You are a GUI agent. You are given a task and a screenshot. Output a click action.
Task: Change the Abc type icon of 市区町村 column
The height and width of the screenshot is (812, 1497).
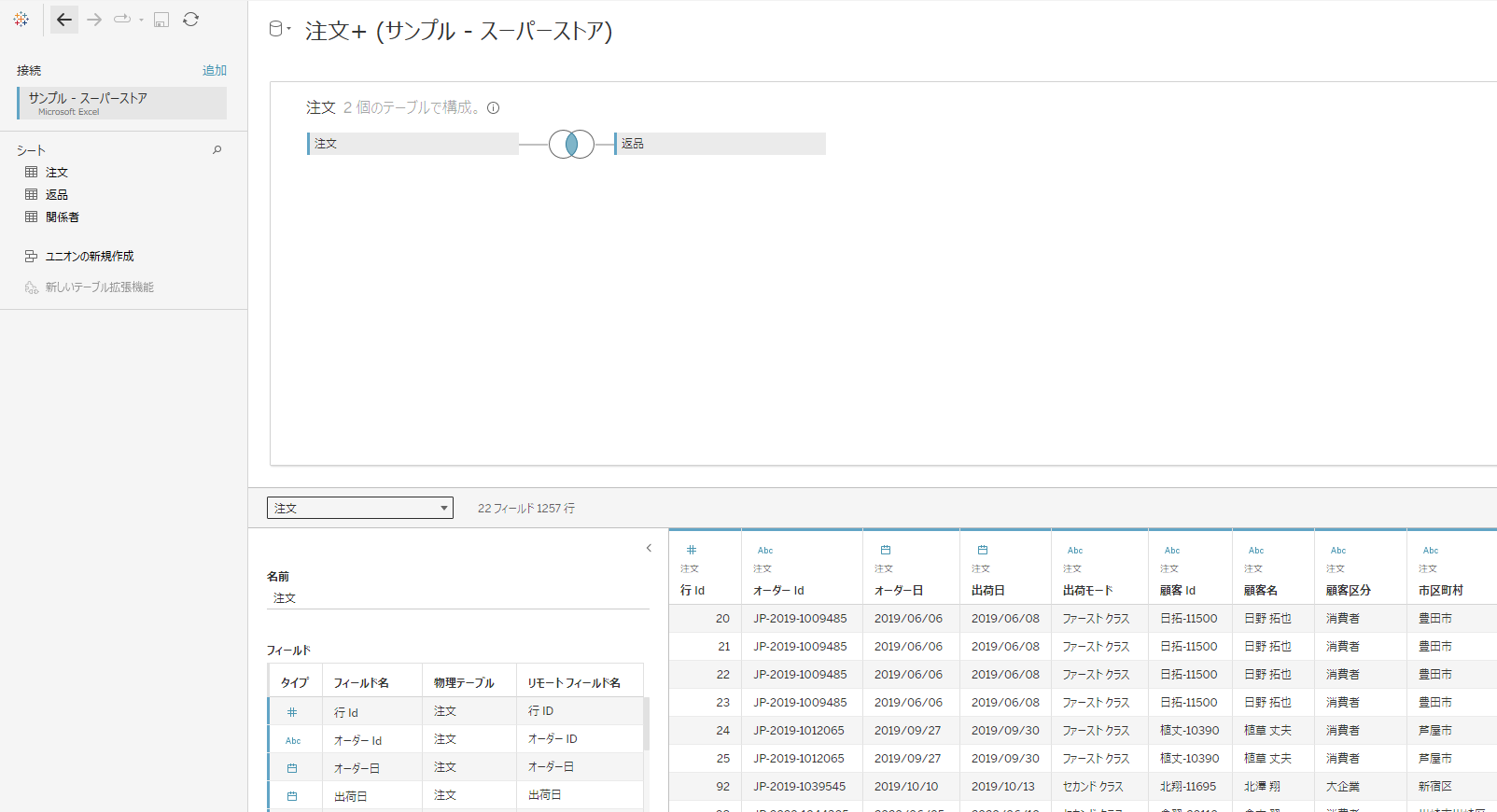coord(1431,551)
